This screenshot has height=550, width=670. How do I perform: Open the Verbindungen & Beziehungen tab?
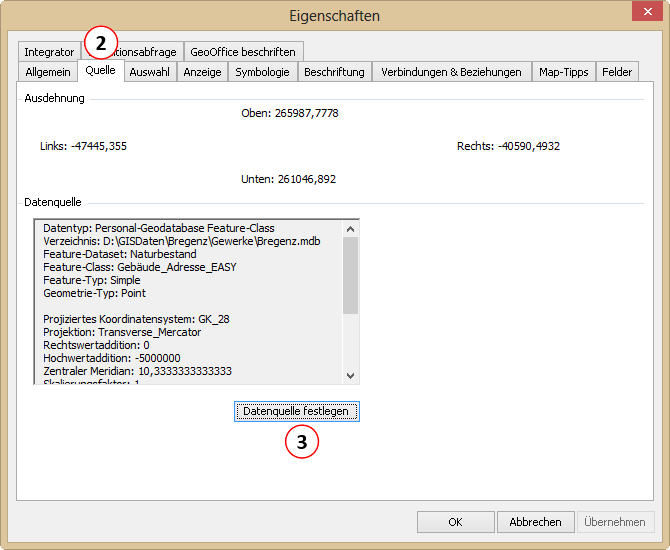[x=451, y=72]
